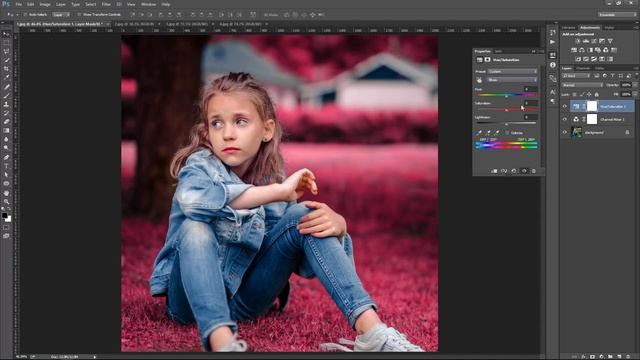The height and width of the screenshot is (360, 640).
Task: Open the collapsed History panel icon
Action: pyautogui.click(x=553, y=33)
